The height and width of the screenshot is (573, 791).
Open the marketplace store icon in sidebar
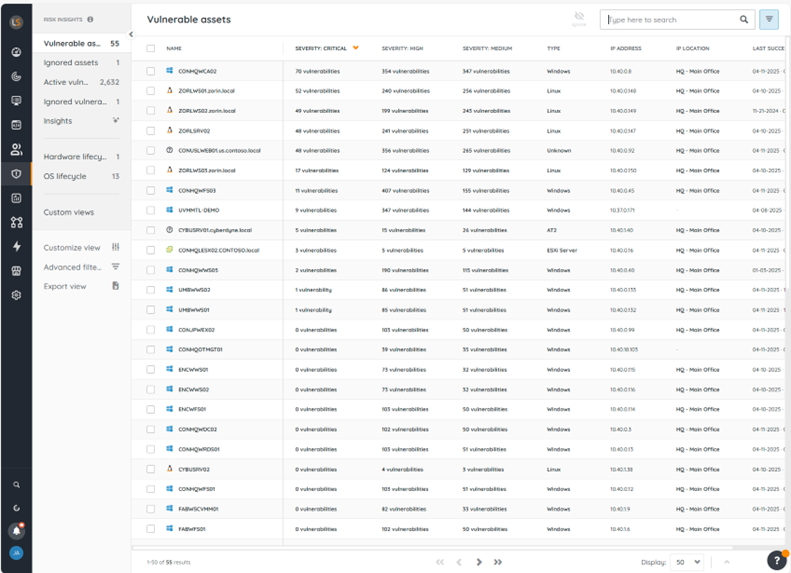click(x=16, y=271)
